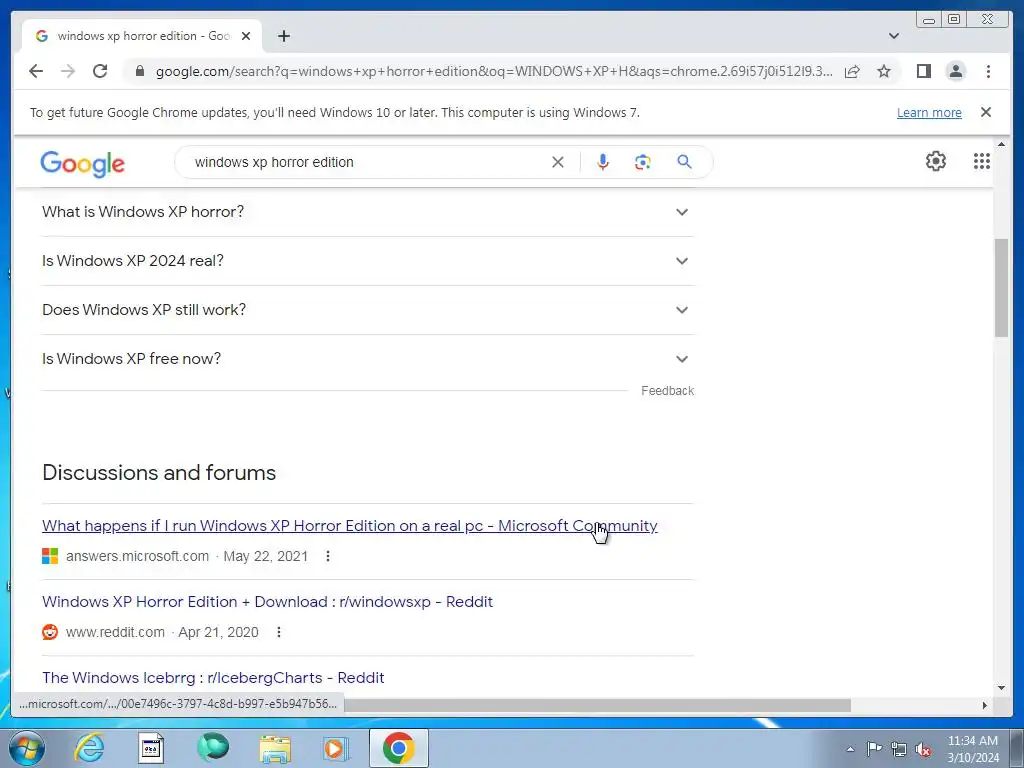1024x768 pixels.
Task: Open the tab search dropdown arrow
Action: point(893,36)
